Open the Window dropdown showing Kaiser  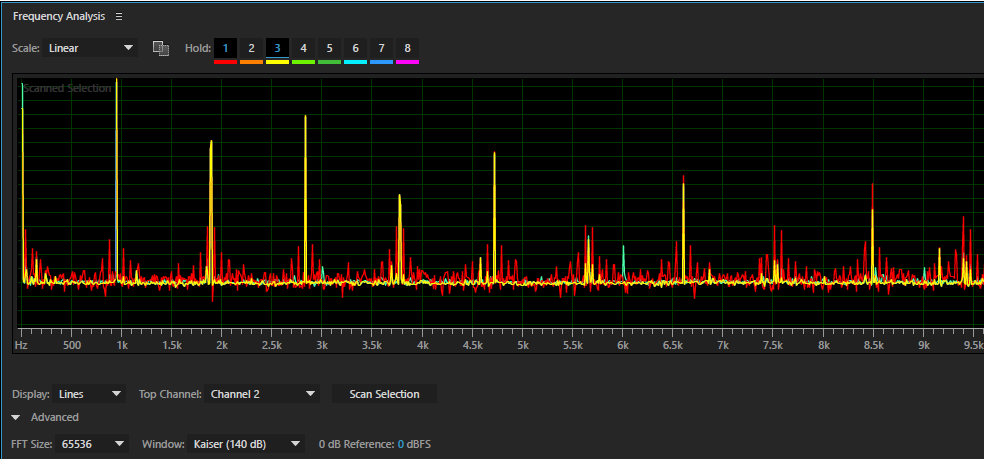(245, 445)
